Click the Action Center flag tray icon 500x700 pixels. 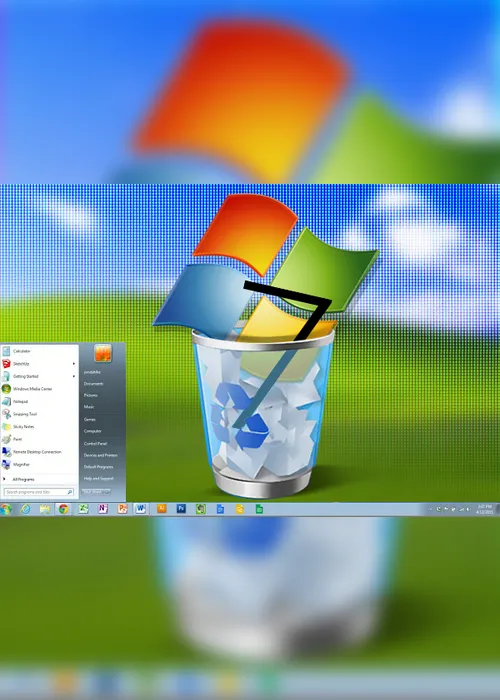[x=446, y=509]
